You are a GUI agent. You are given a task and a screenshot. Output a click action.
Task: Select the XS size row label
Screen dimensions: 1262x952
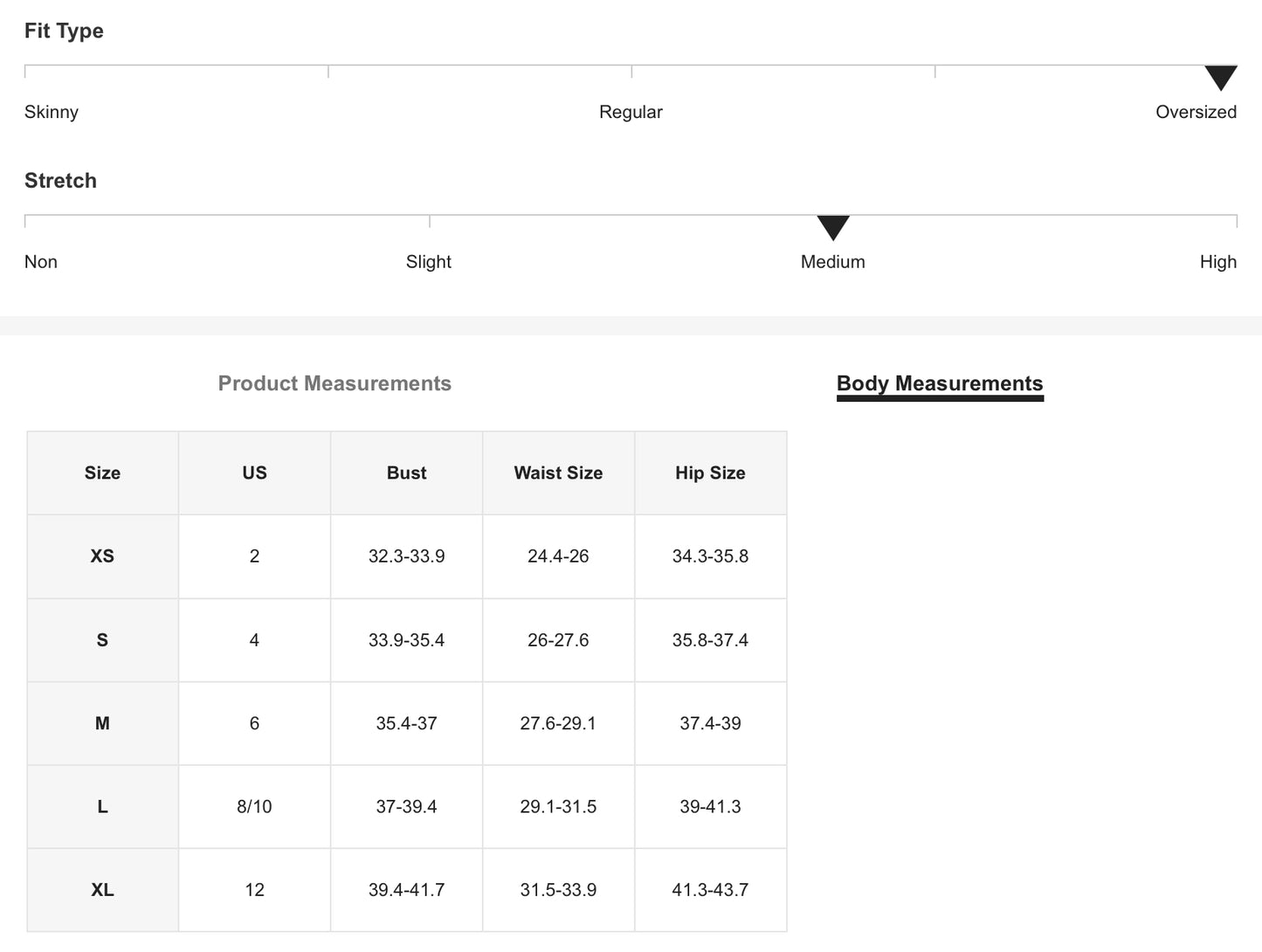102,556
